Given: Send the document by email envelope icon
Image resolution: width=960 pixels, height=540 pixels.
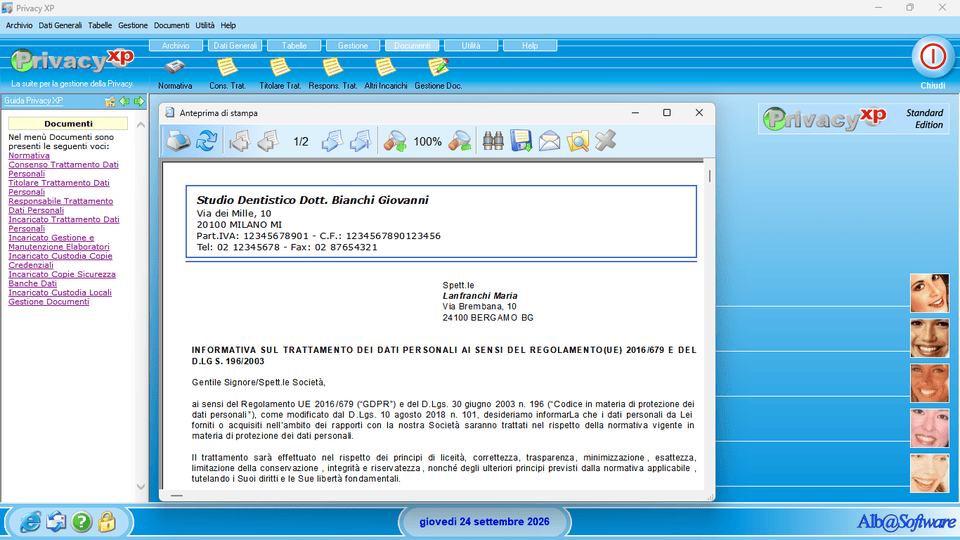Looking at the screenshot, I should pyautogui.click(x=549, y=141).
